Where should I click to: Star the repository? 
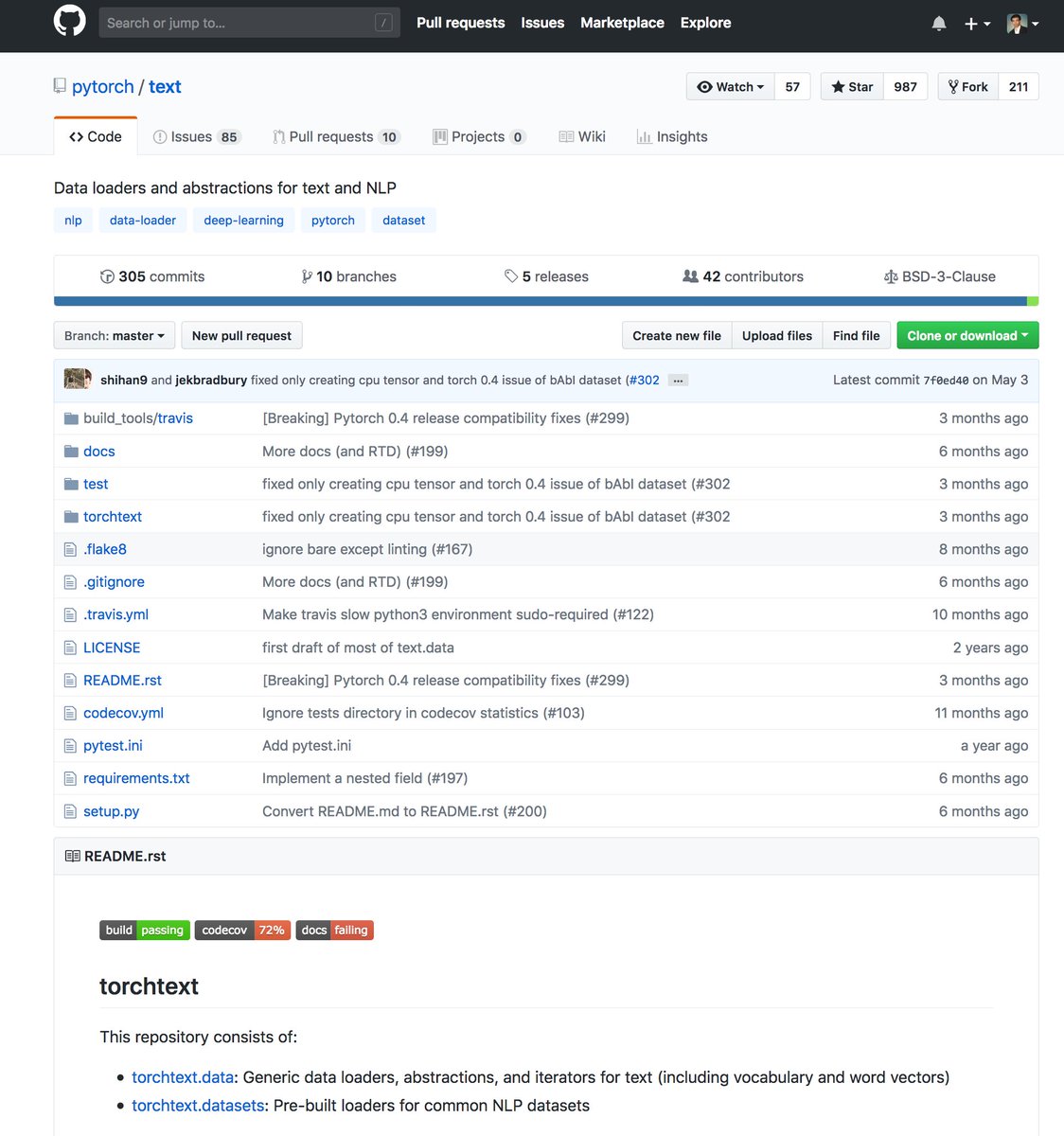coord(852,87)
